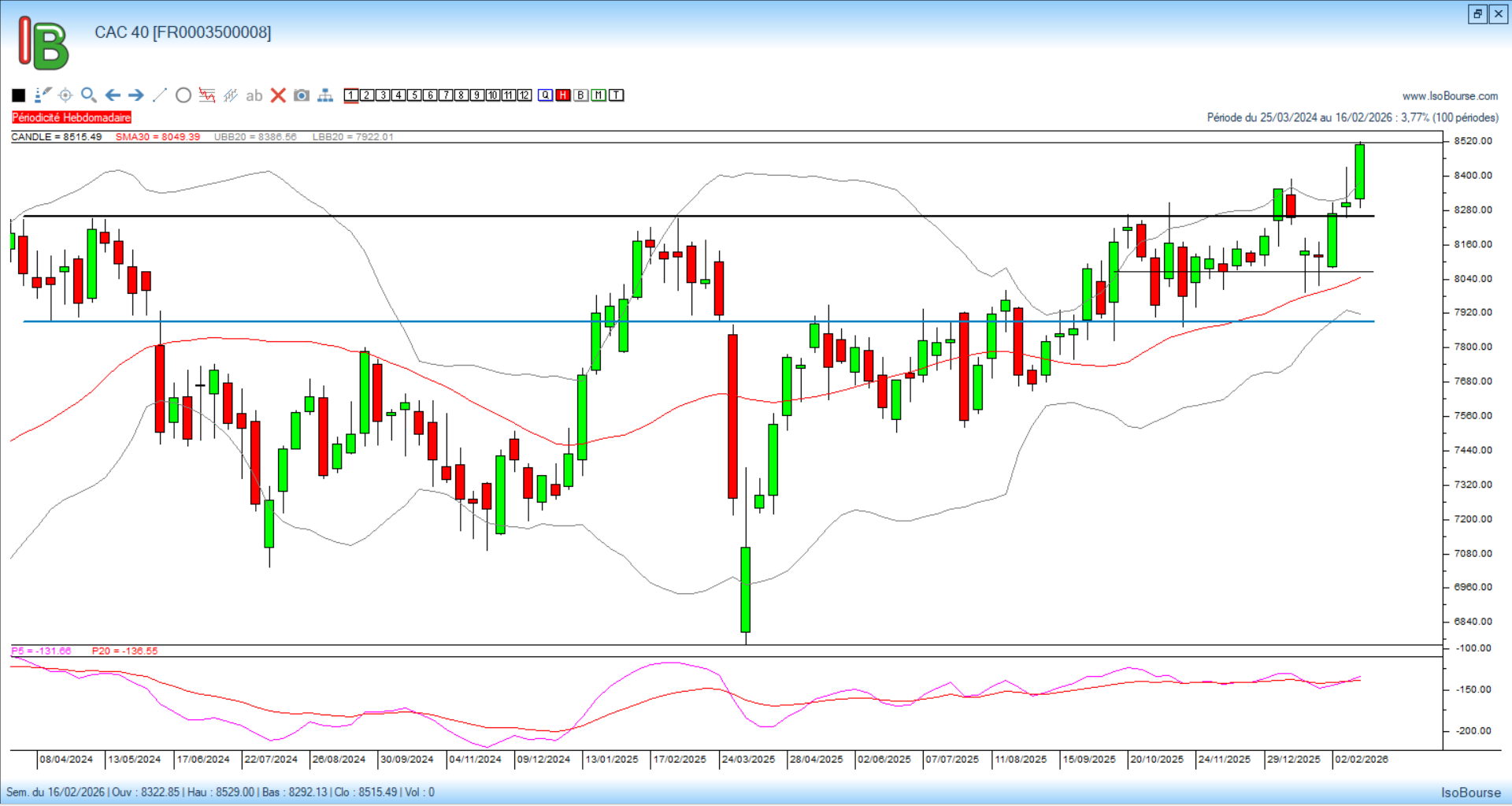Select the line drawing tool
1512x806 pixels.
tap(159, 95)
